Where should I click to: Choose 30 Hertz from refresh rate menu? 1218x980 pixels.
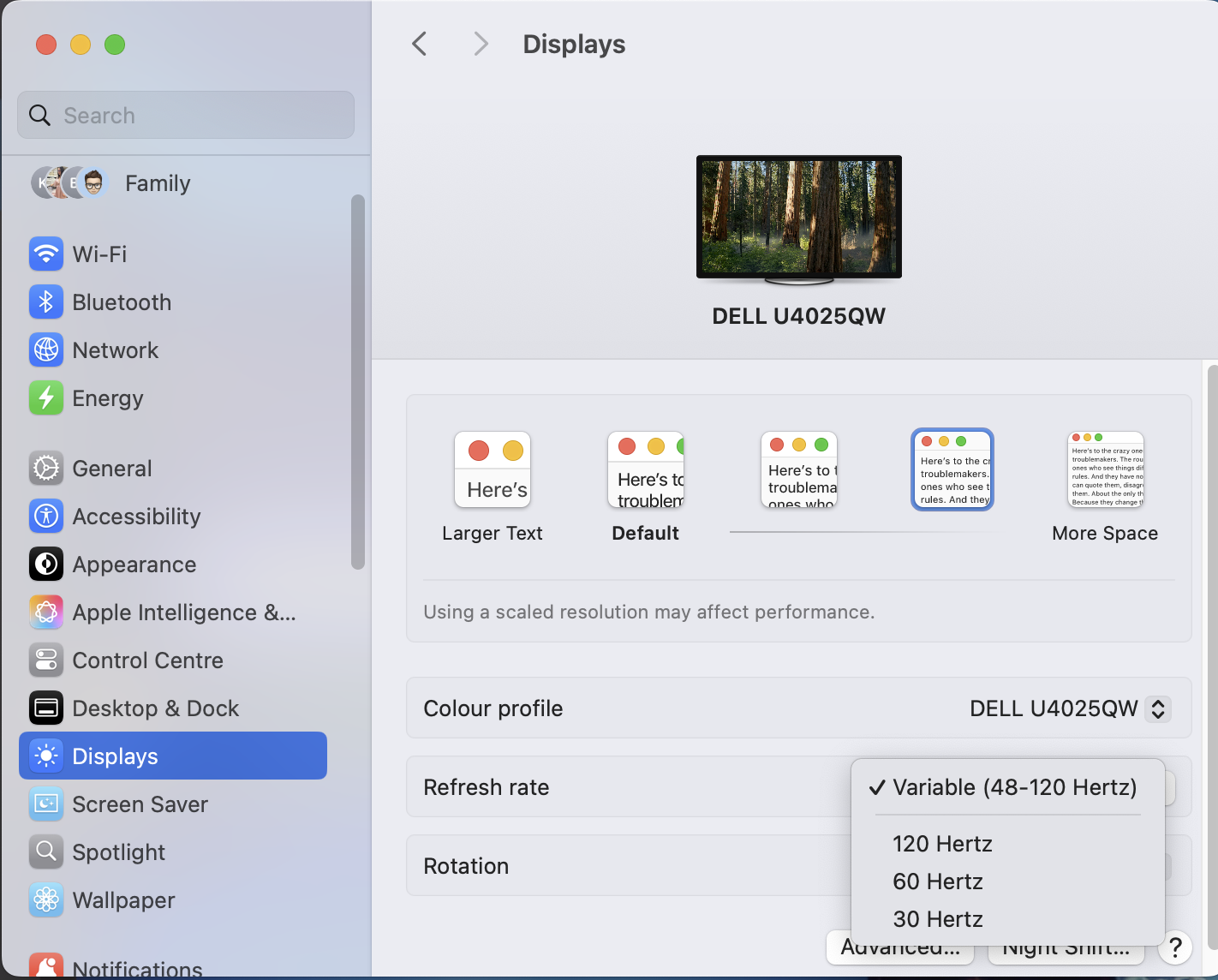1008,919
